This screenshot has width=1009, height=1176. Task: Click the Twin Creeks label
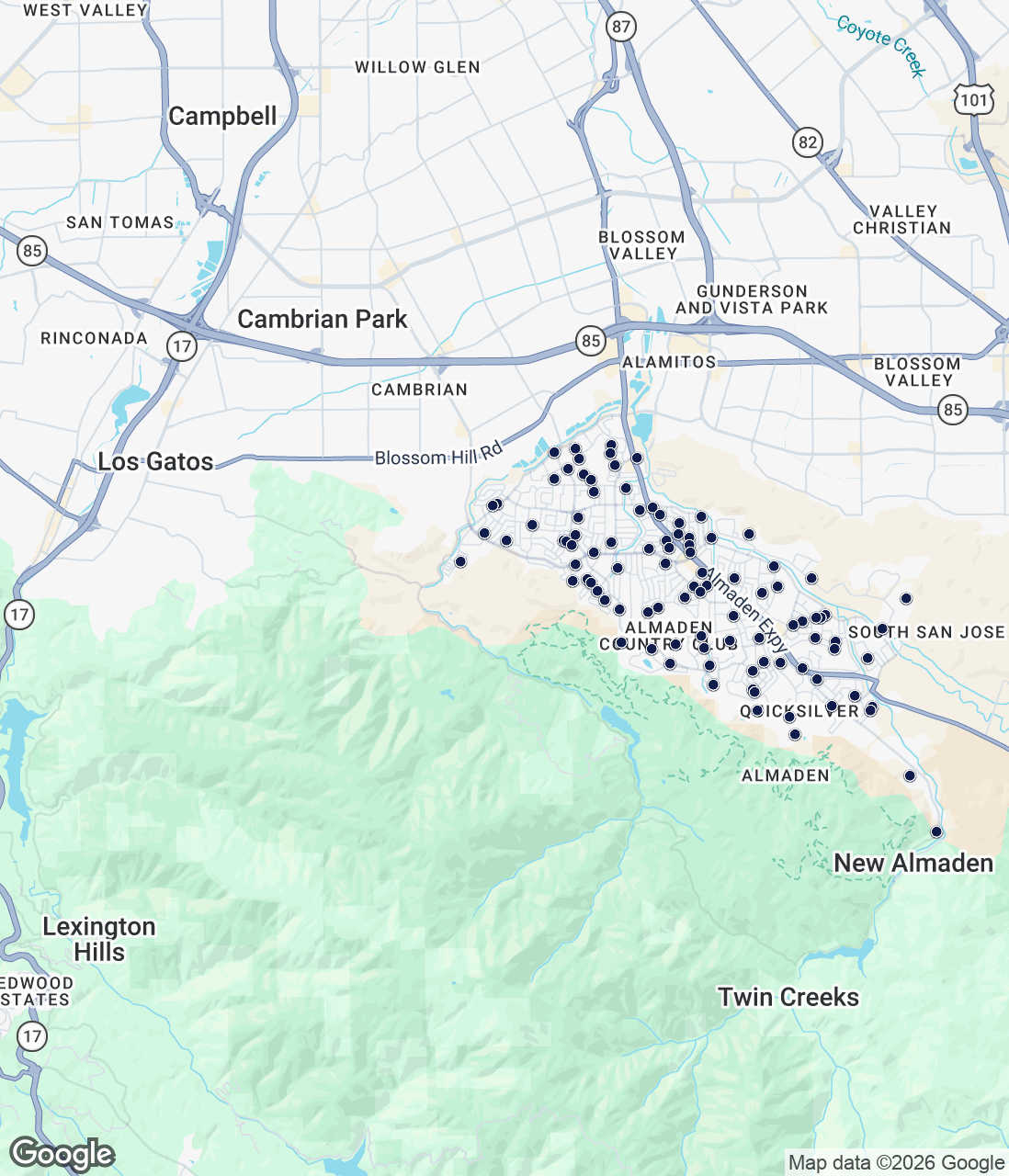click(788, 997)
